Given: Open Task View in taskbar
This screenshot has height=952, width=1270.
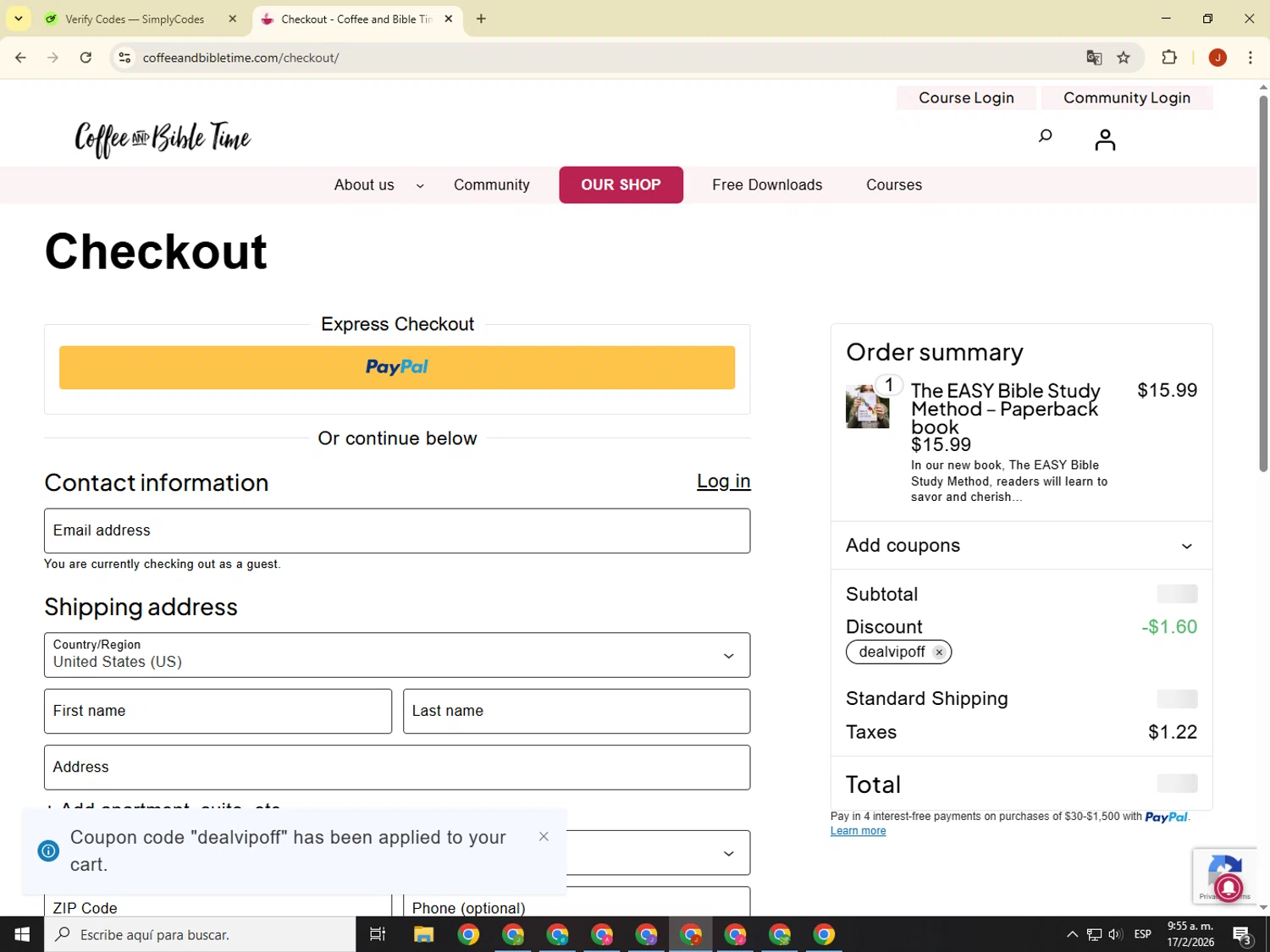Looking at the screenshot, I should 378,934.
